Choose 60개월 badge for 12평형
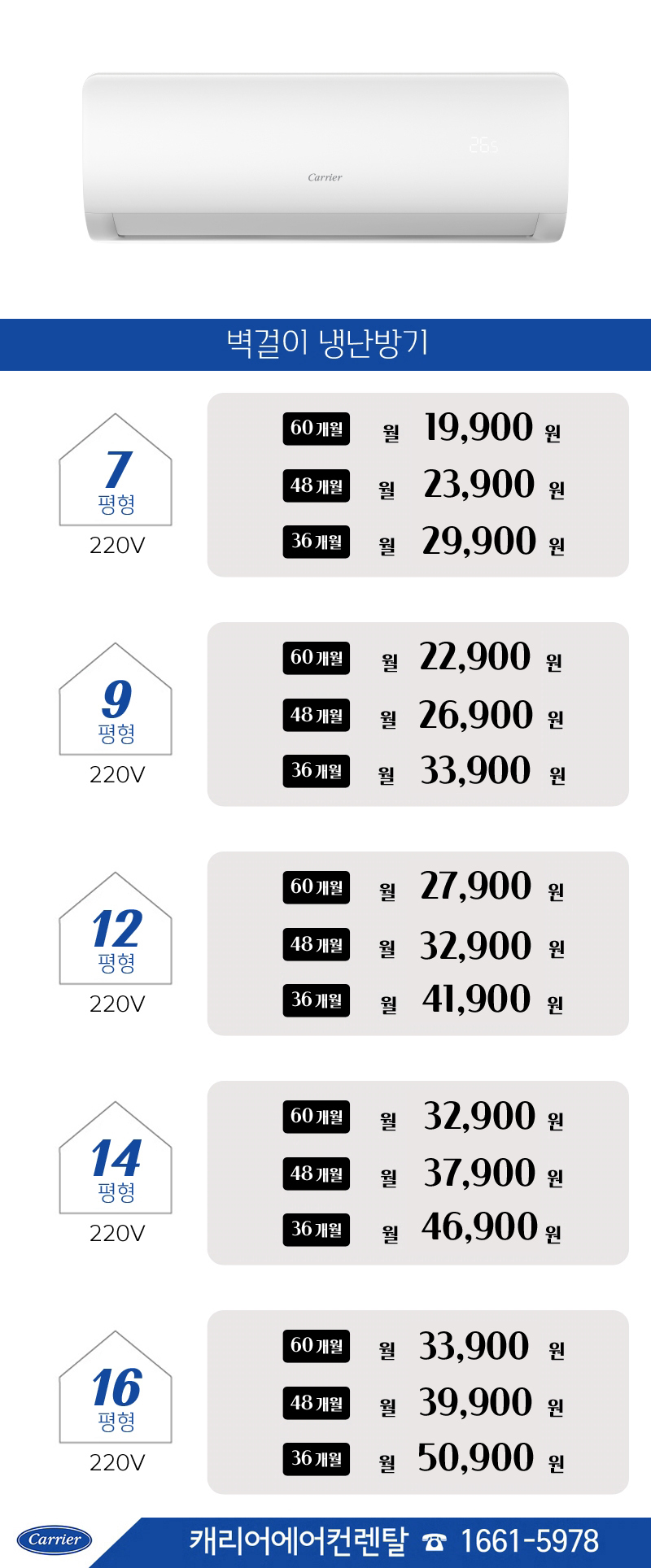Screen dimensions: 651x1568 (317, 887)
